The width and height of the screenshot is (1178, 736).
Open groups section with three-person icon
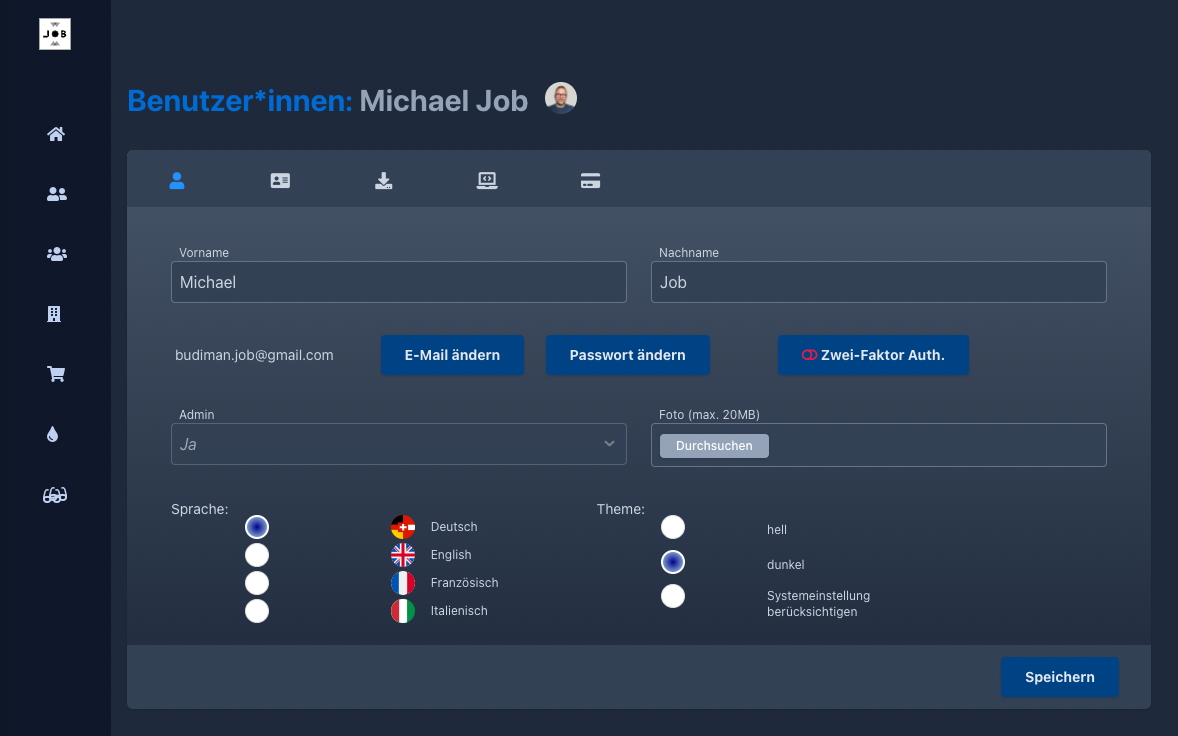click(x=56, y=254)
